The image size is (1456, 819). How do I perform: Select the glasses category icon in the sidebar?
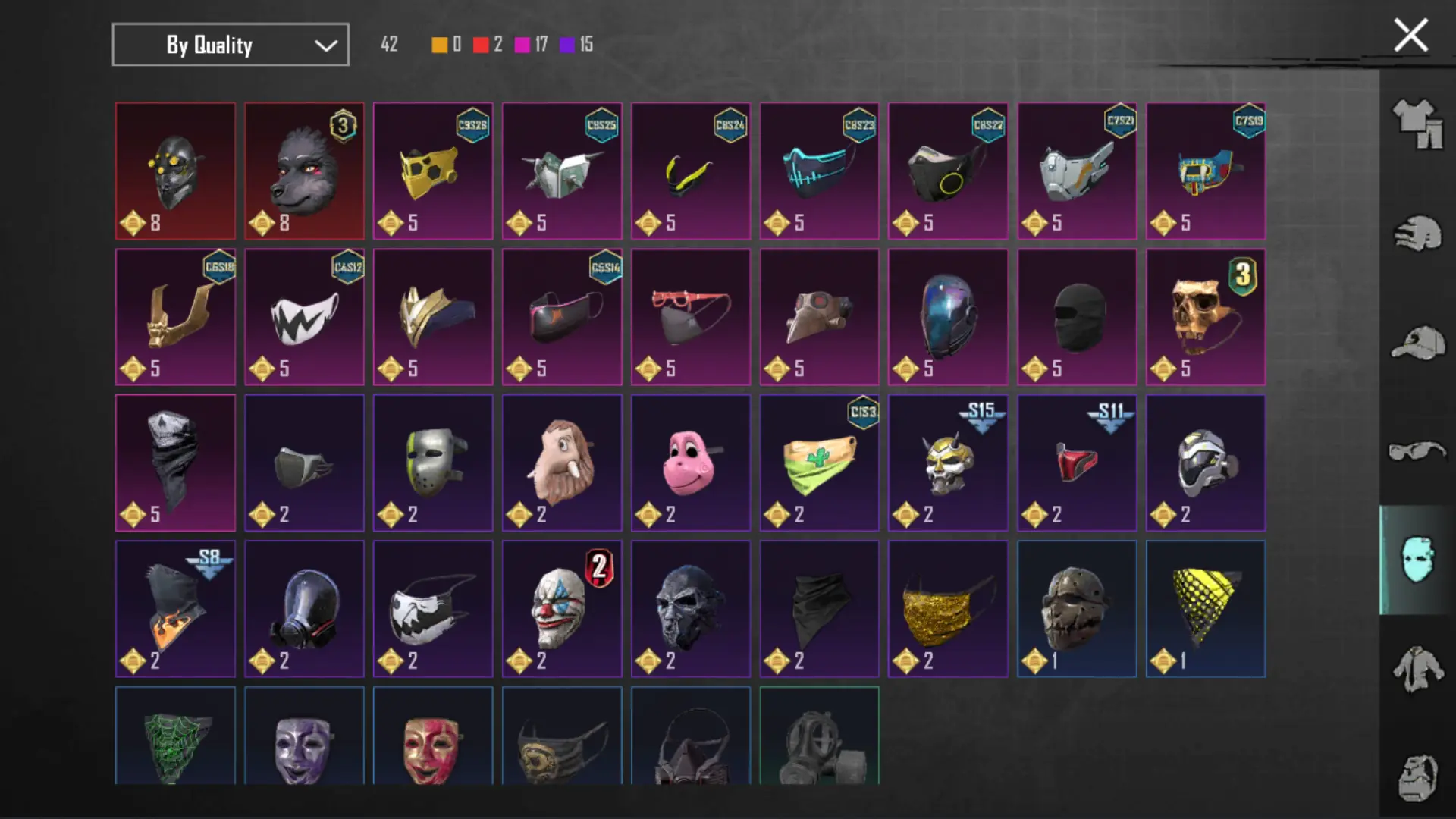pyautogui.click(x=1417, y=452)
